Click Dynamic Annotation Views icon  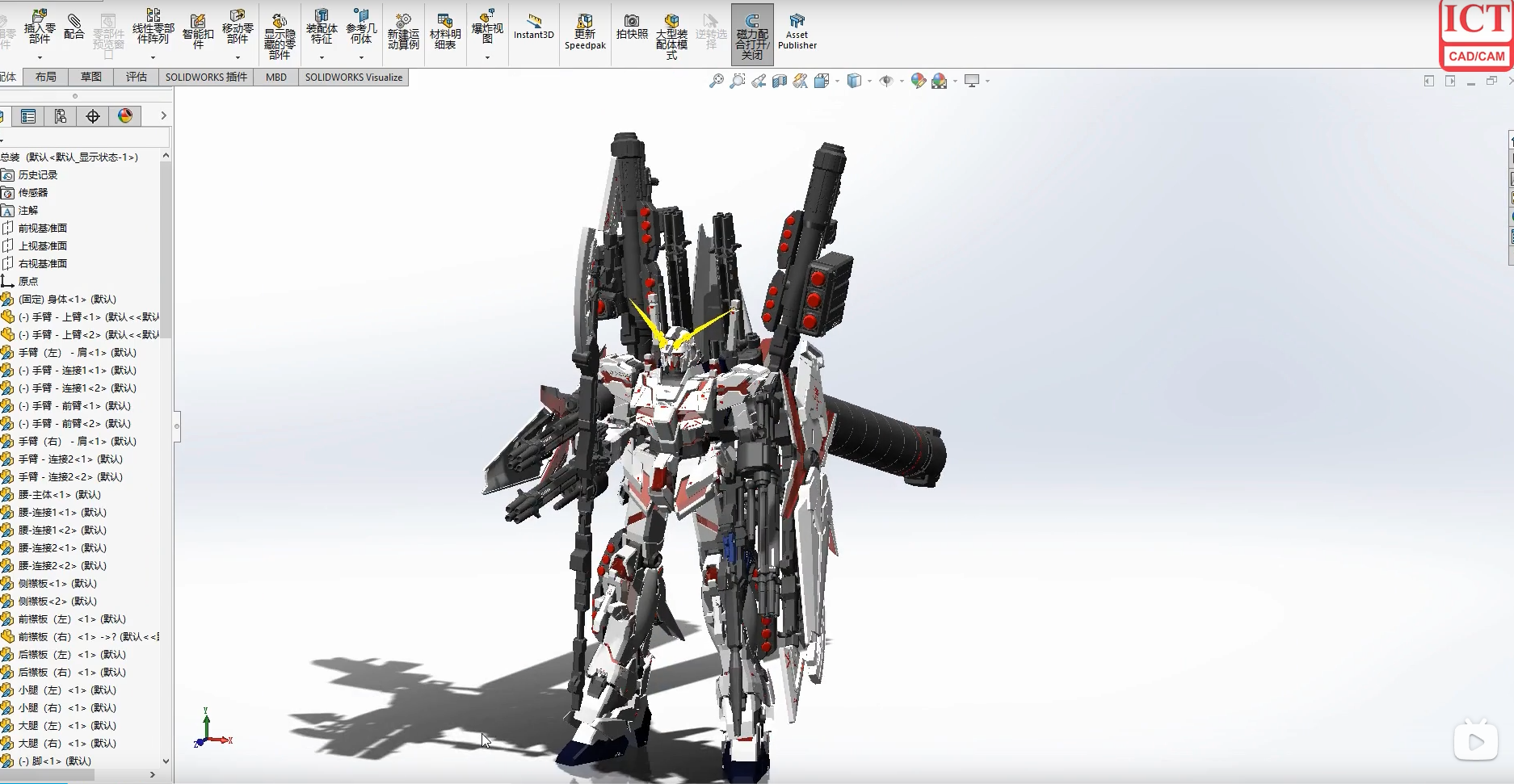801,81
